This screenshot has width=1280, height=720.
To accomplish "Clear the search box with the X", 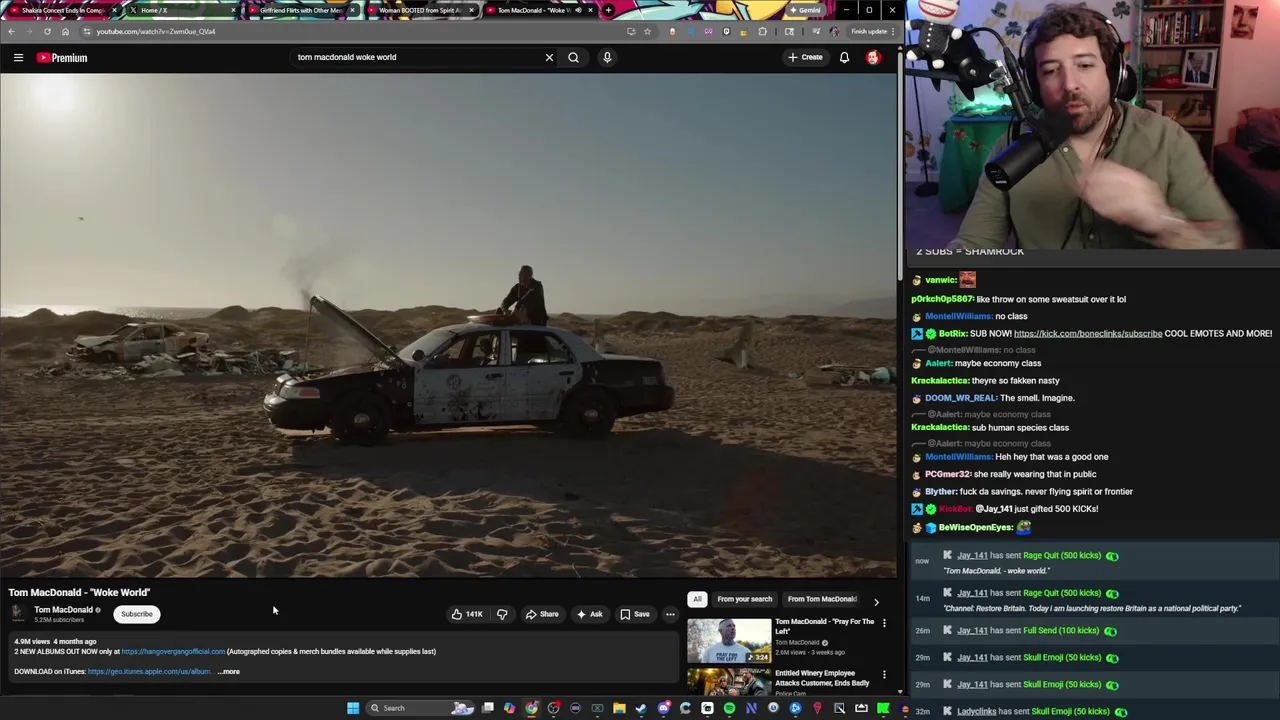I will click(x=549, y=57).
